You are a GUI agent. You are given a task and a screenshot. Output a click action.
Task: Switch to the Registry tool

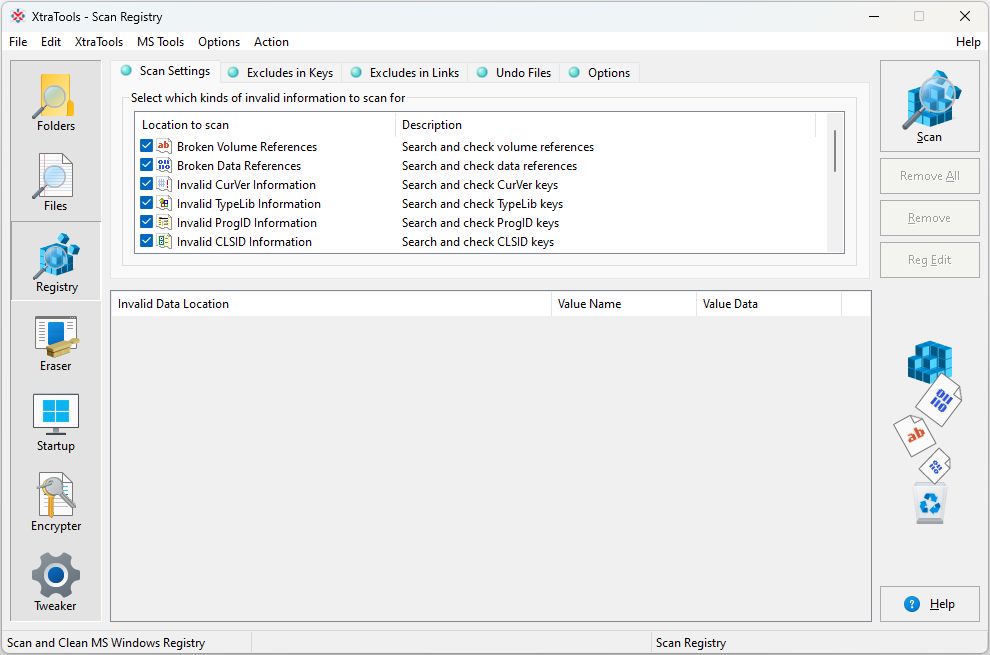pos(56,263)
